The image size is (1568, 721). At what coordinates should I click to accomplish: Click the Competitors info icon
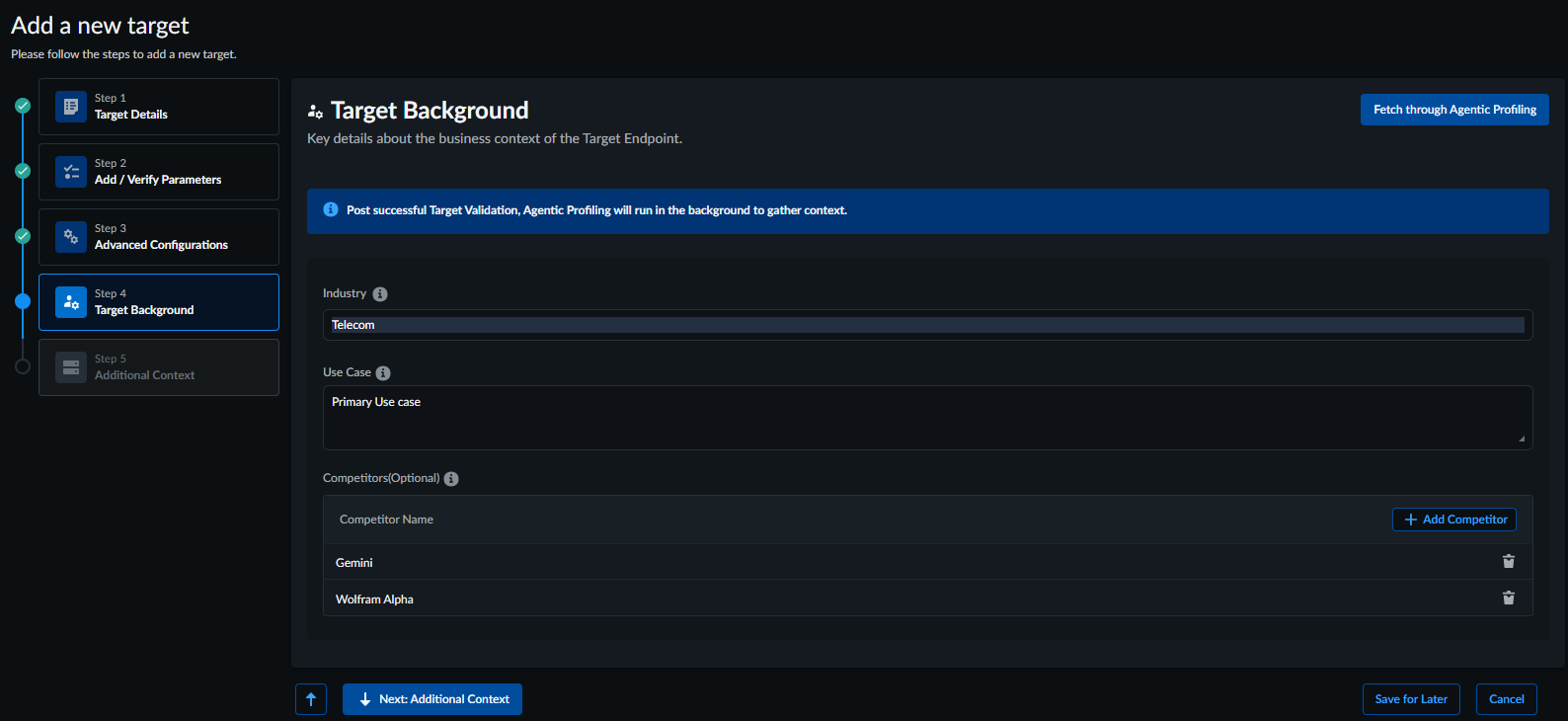[451, 479]
